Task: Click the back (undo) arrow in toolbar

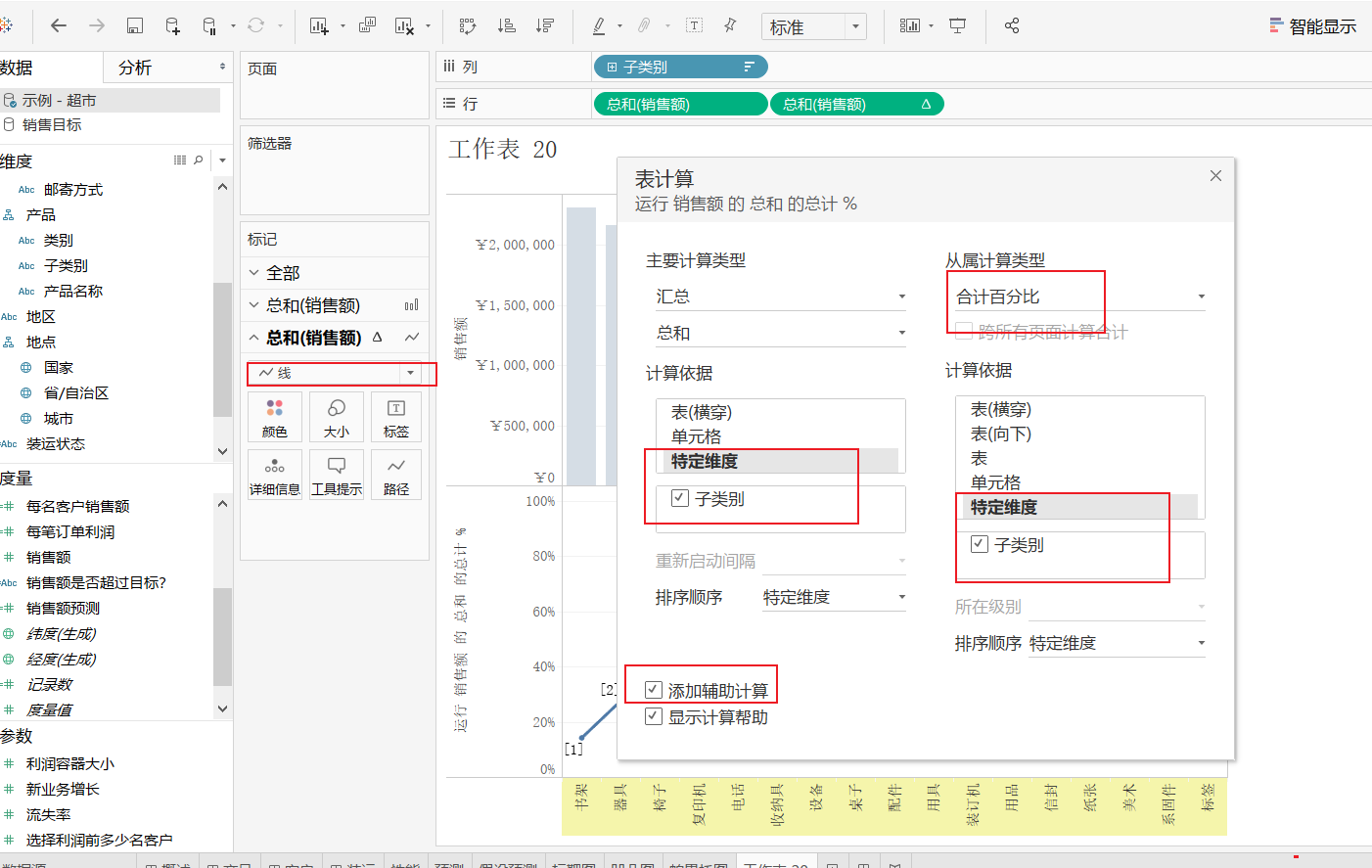Action: (x=59, y=25)
